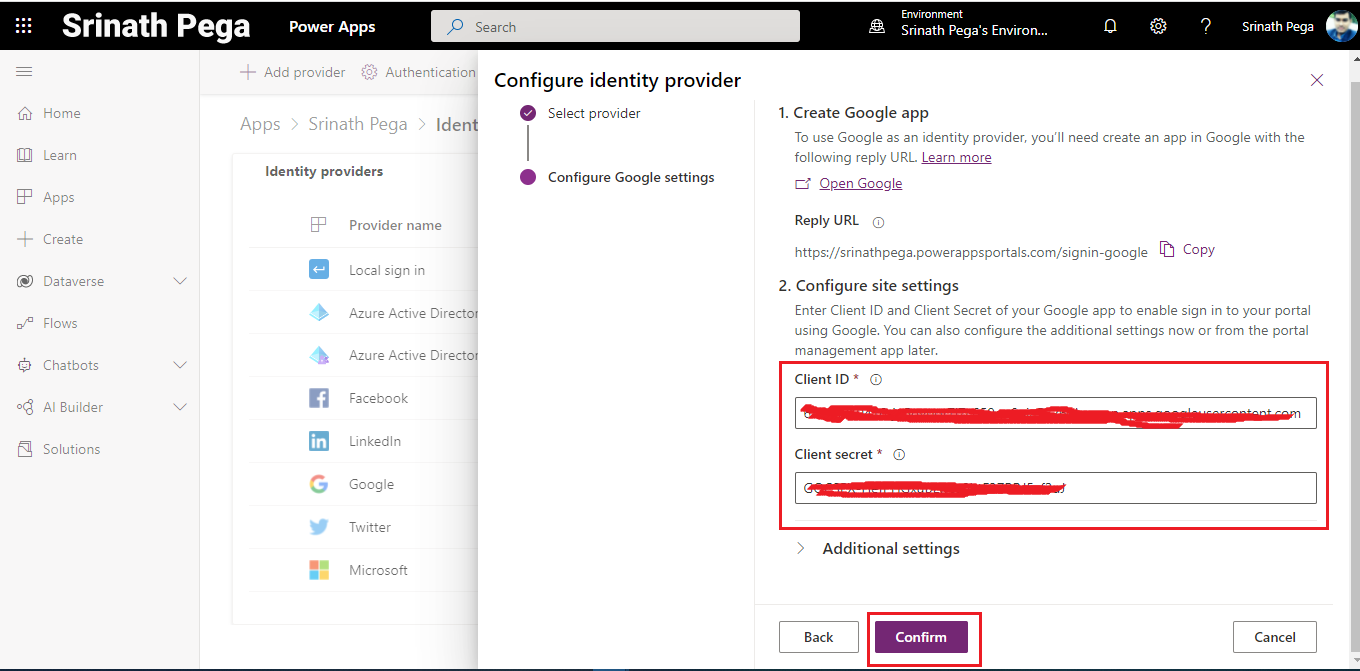Click the info icon beside Reply URL
The width and height of the screenshot is (1360, 671).
[879, 222]
